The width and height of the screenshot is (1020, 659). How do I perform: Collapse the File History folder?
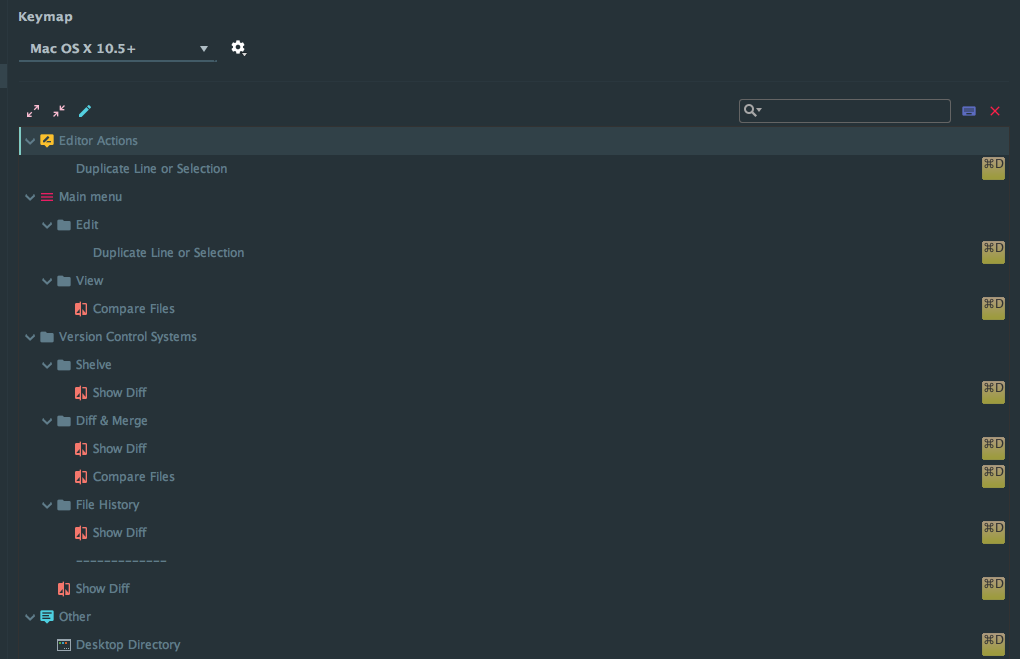click(x=47, y=504)
